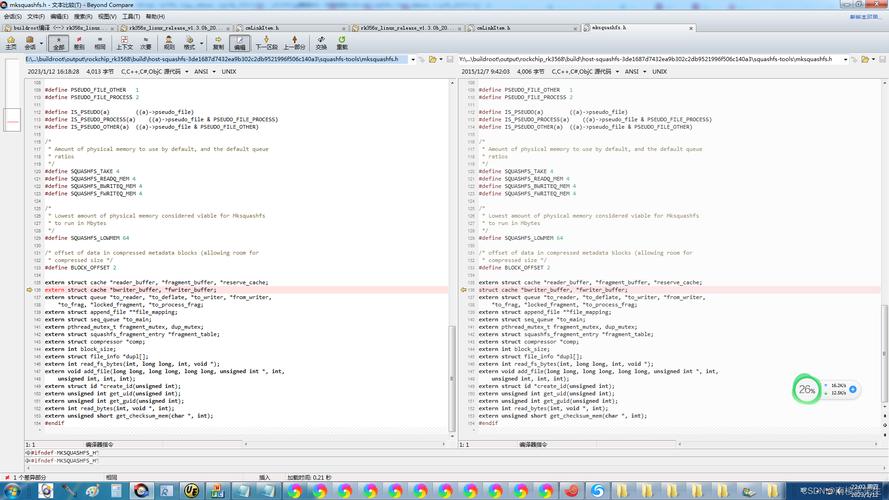Open the 会话(S) menu
889x500 pixels.
[12, 16]
